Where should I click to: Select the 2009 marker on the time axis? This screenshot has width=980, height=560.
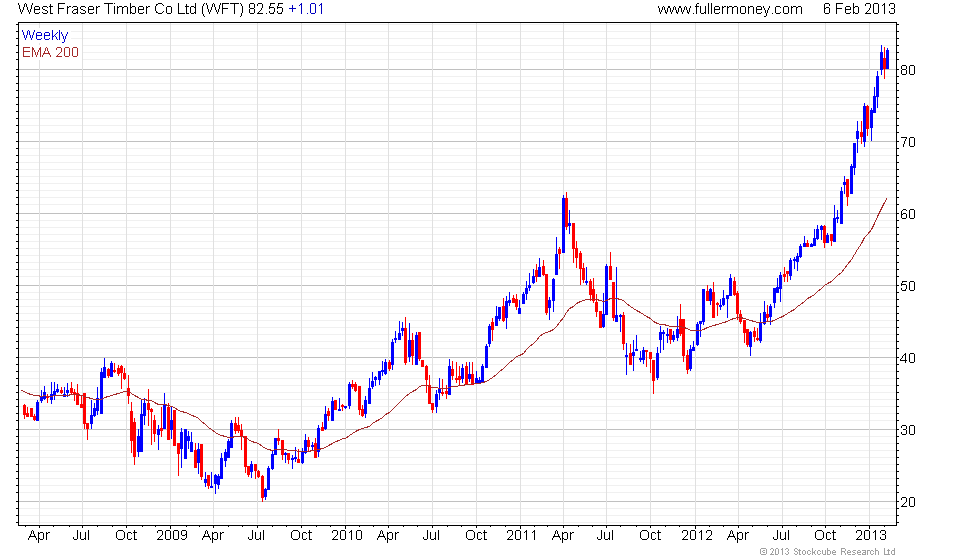(171, 535)
